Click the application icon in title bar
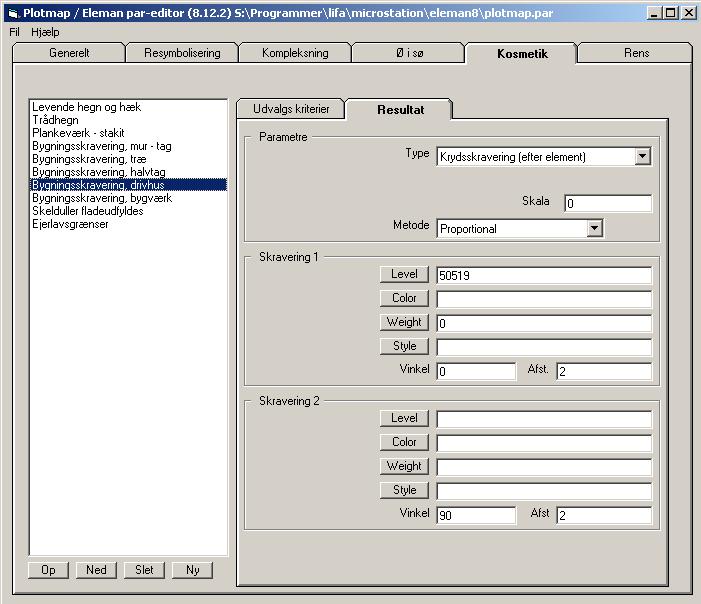The width and height of the screenshot is (701, 604). 13,13
